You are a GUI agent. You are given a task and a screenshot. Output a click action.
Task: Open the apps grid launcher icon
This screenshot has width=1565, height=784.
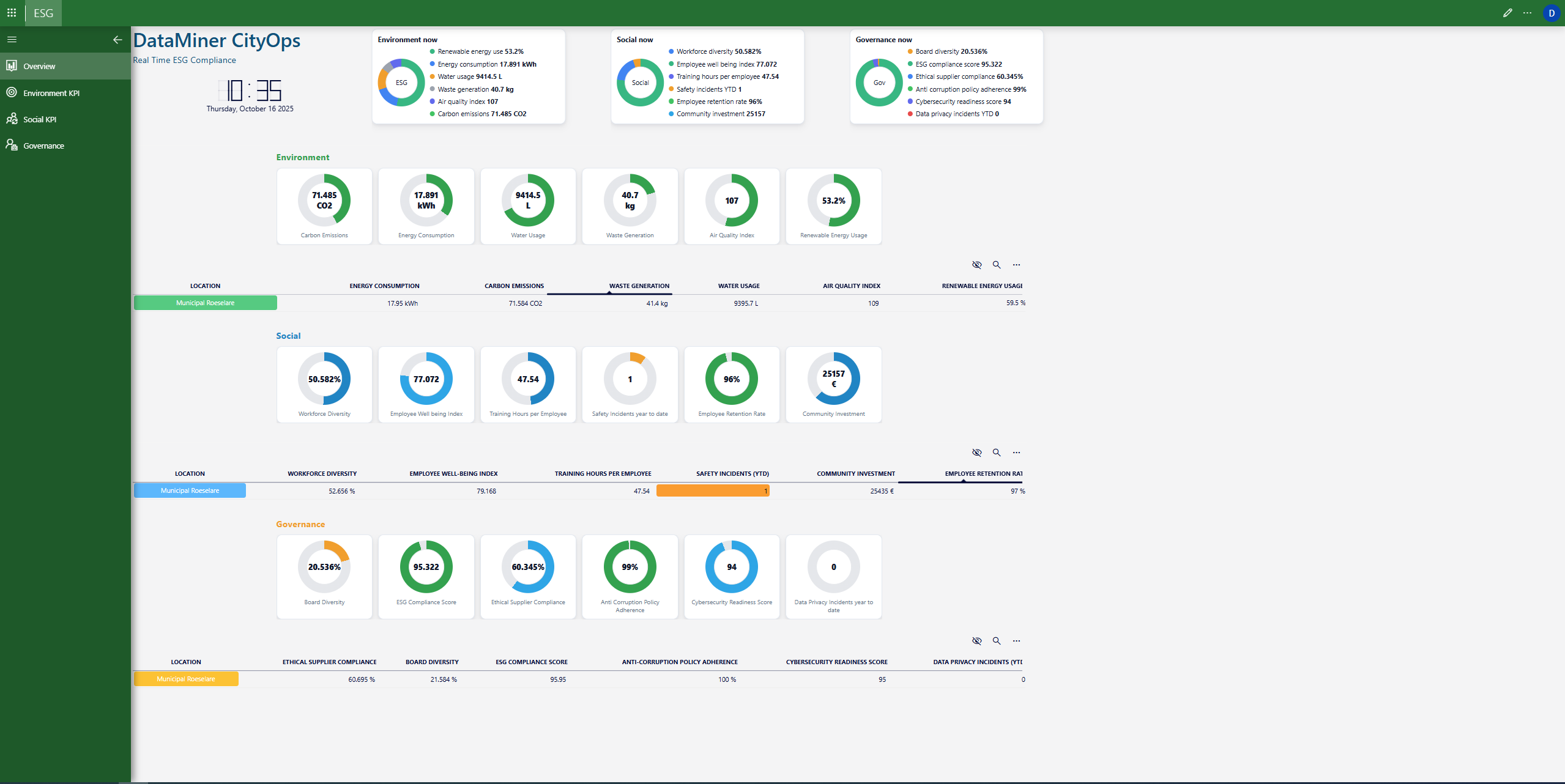[12, 12]
